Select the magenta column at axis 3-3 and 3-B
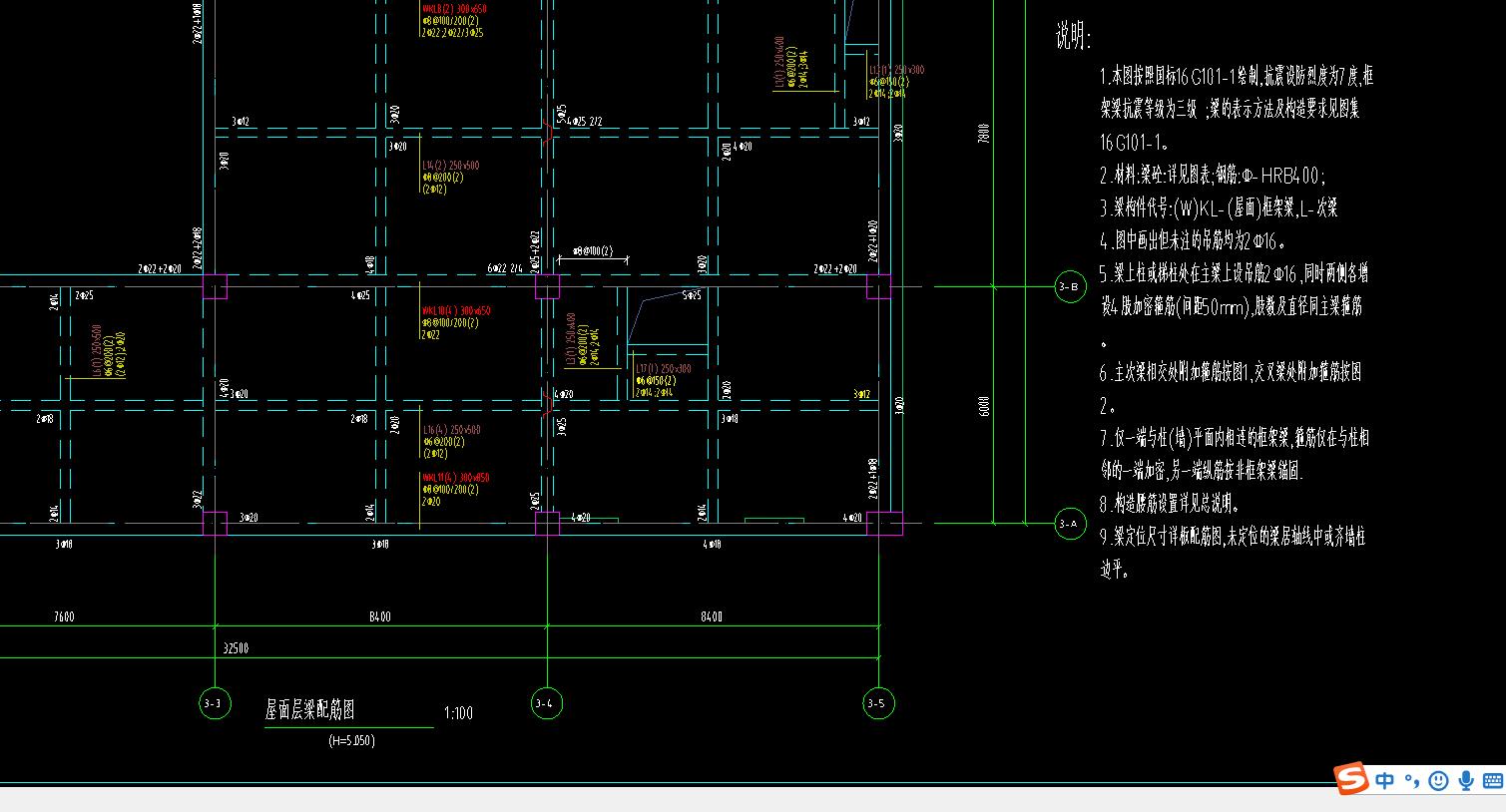Screen dimensions: 1506x812 [215, 287]
